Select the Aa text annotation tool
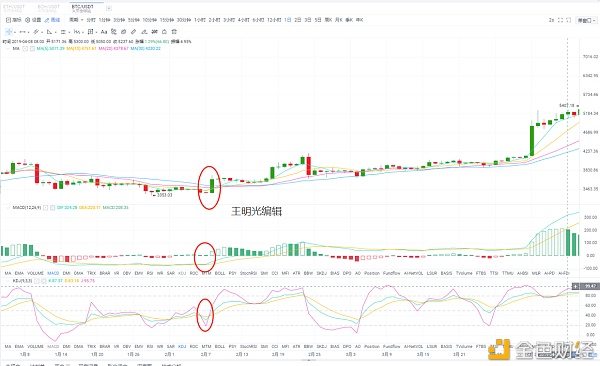The height and width of the screenshot is (366, 600). click(x=104, y=32)
